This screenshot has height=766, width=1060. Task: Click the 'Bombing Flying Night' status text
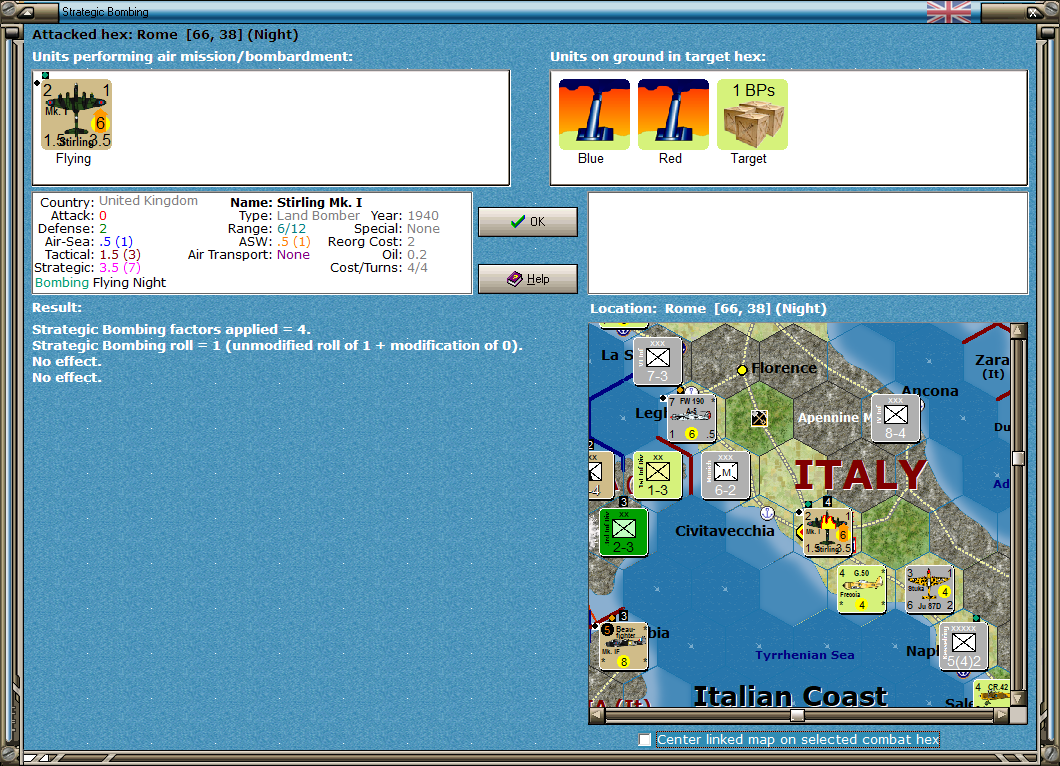click(101, 283)
